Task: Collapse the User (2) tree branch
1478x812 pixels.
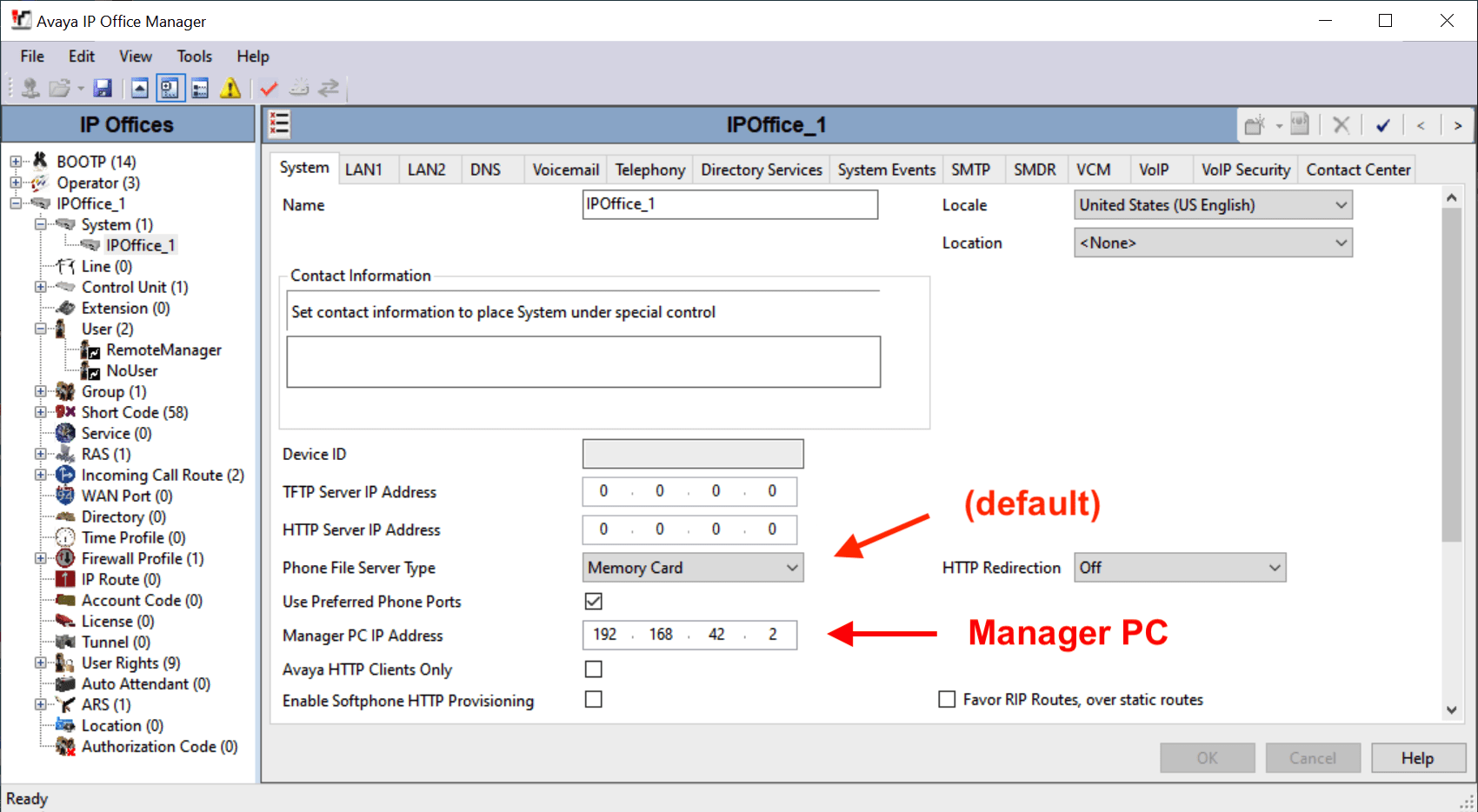Action: click(41, 329)
